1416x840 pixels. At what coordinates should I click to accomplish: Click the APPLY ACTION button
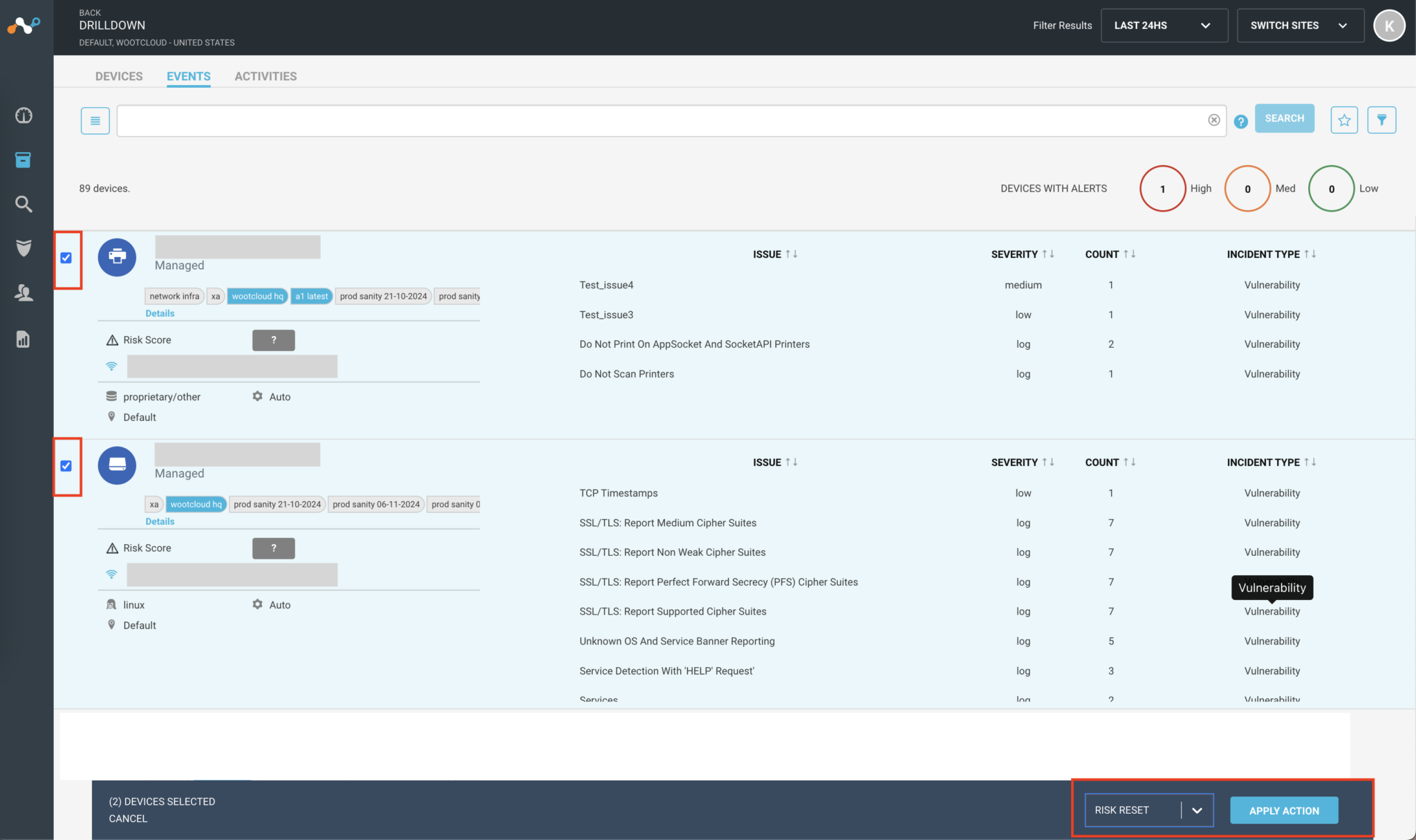pyautogui.click(x=1284, y=810)
